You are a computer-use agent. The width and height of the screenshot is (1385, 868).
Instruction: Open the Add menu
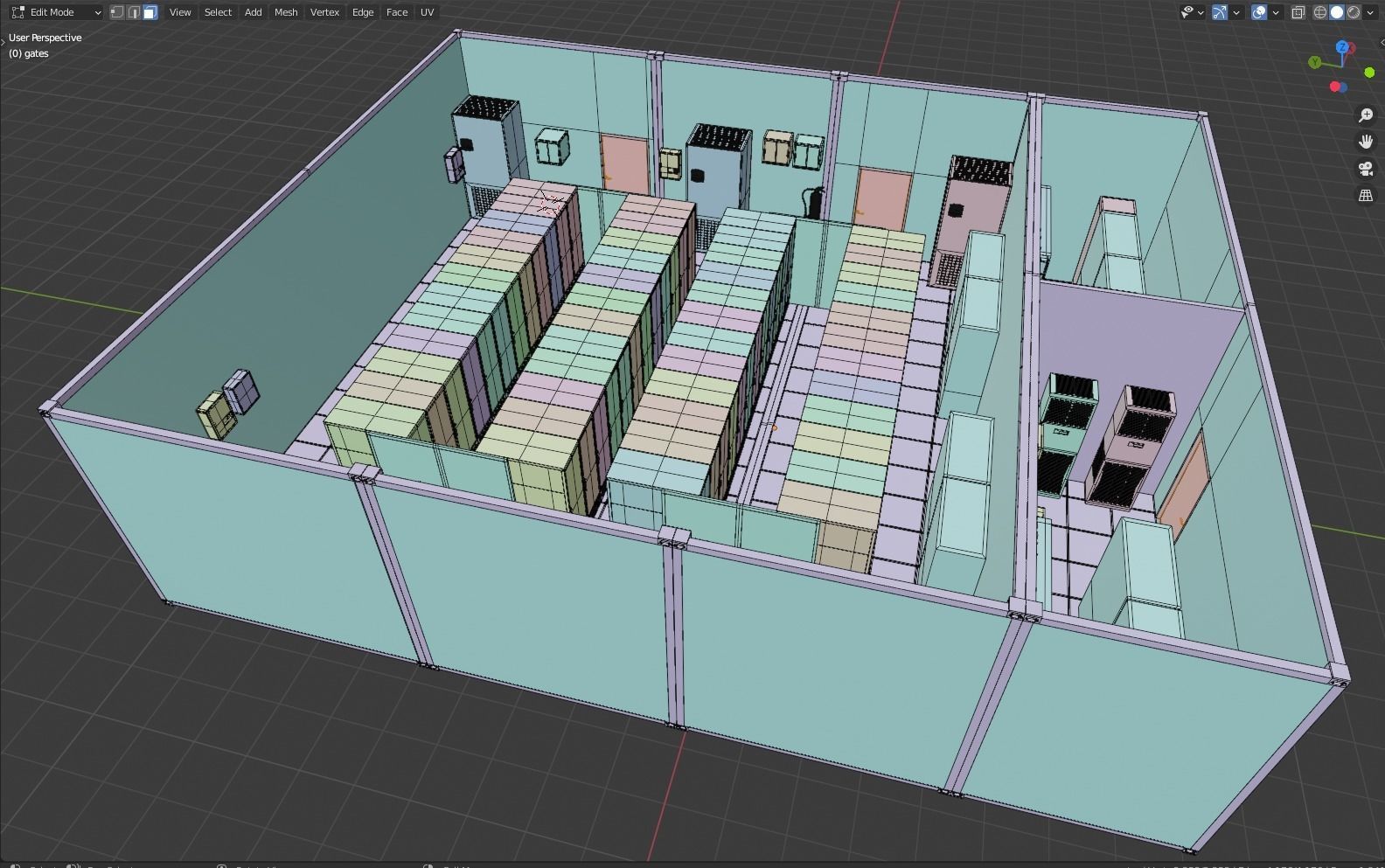click(254, 12)
